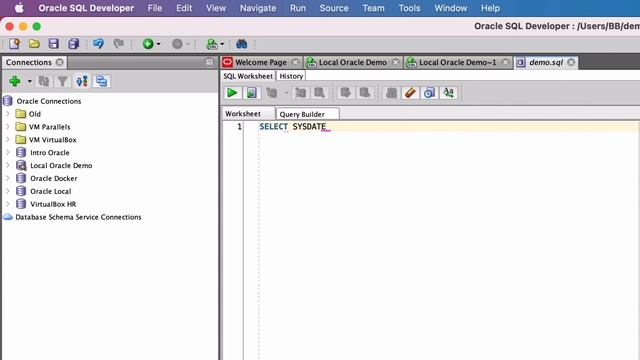The height and width of the screenshot is (360, 640).
Task: Click the To Upper/Lower case icon
Action: click(449, 93)
